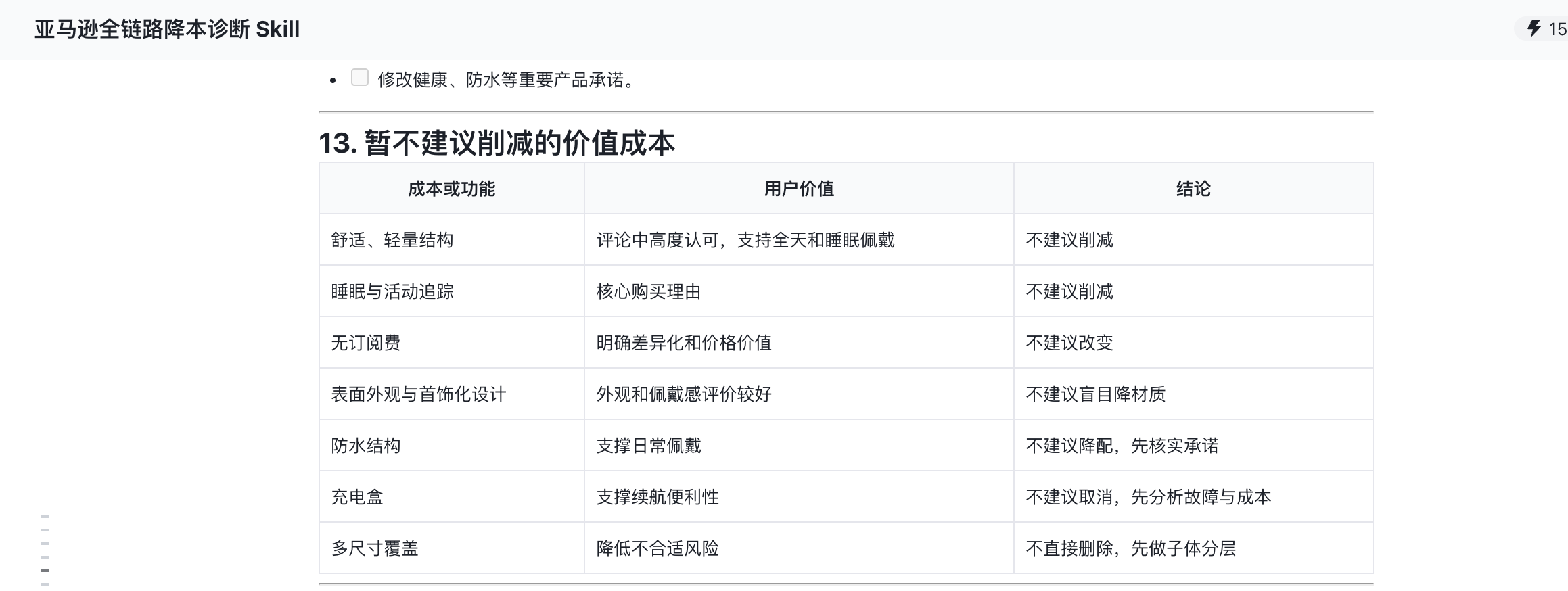Image resolution: width=1568 pixels, height=591 pixels.
Task: Click the 不建议盲目降材质 conclusion
Action: tap(1193, 394)
